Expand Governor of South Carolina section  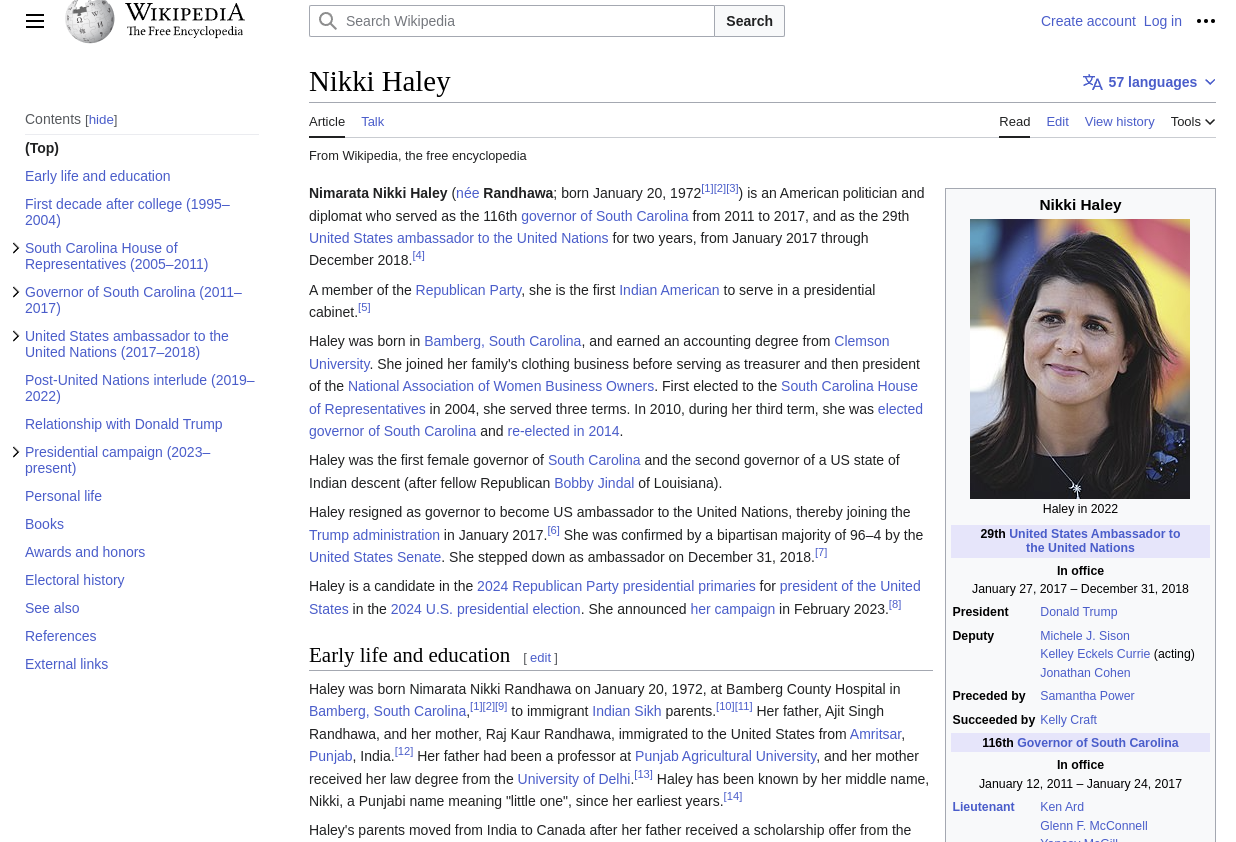16,292
